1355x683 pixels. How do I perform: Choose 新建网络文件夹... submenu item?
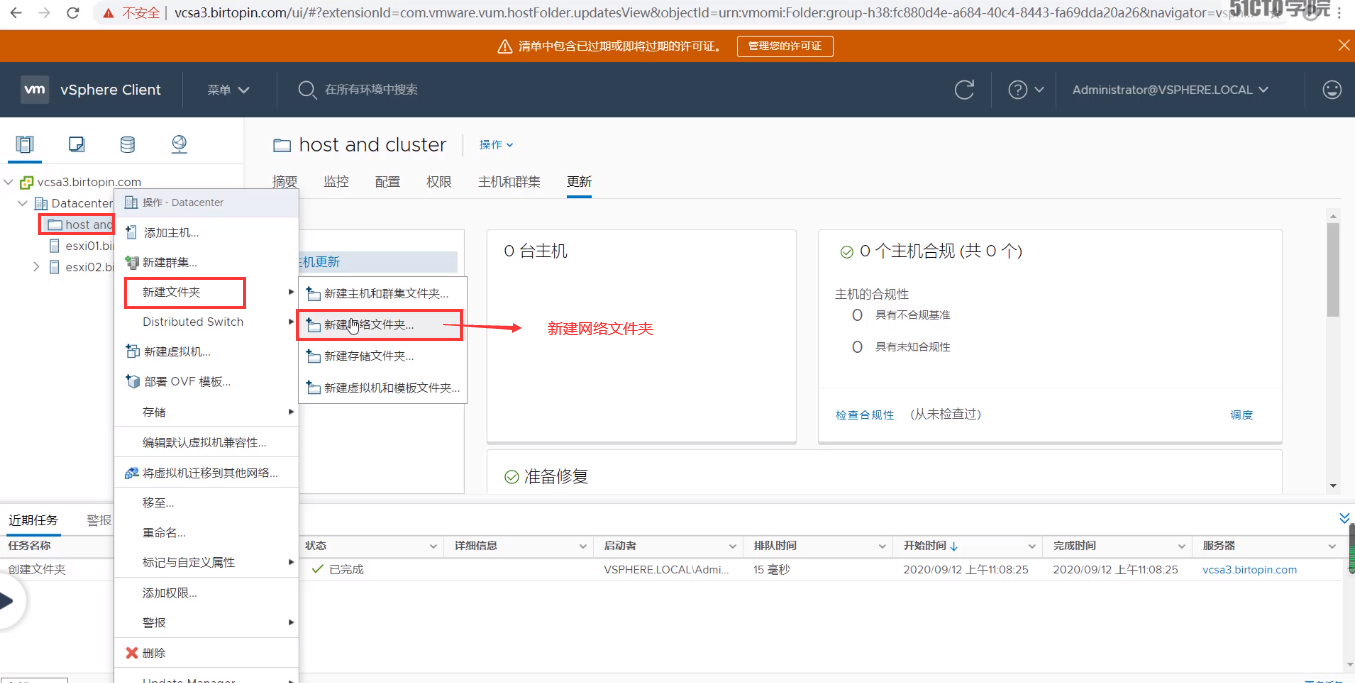pyautogui.click(x=382, y=325)
